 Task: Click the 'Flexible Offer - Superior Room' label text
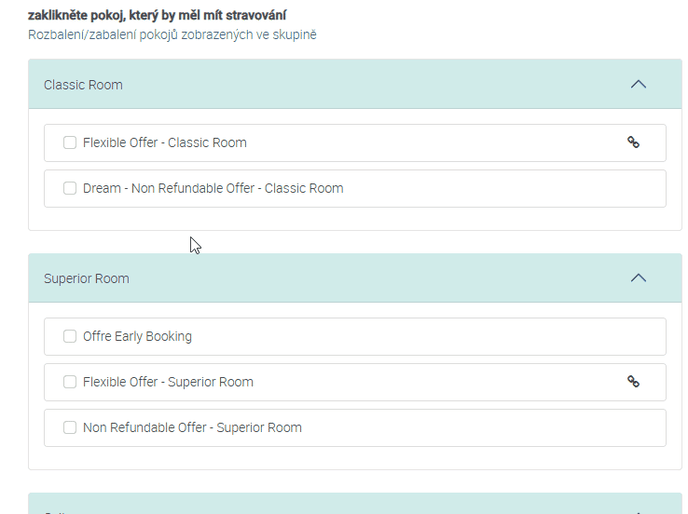pyautogui.click(x=168, y=382)
